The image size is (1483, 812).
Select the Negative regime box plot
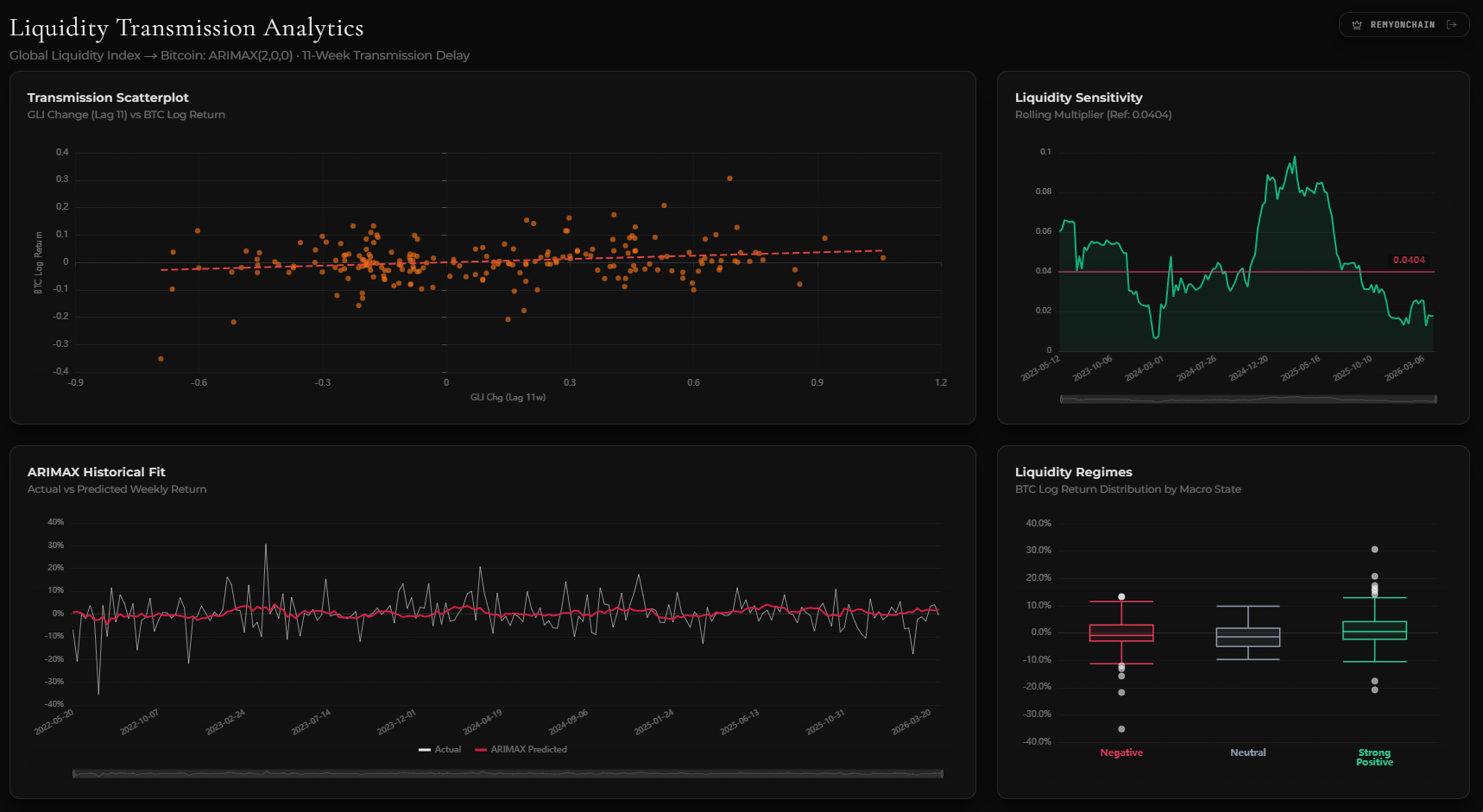(x=1121, y=633)
